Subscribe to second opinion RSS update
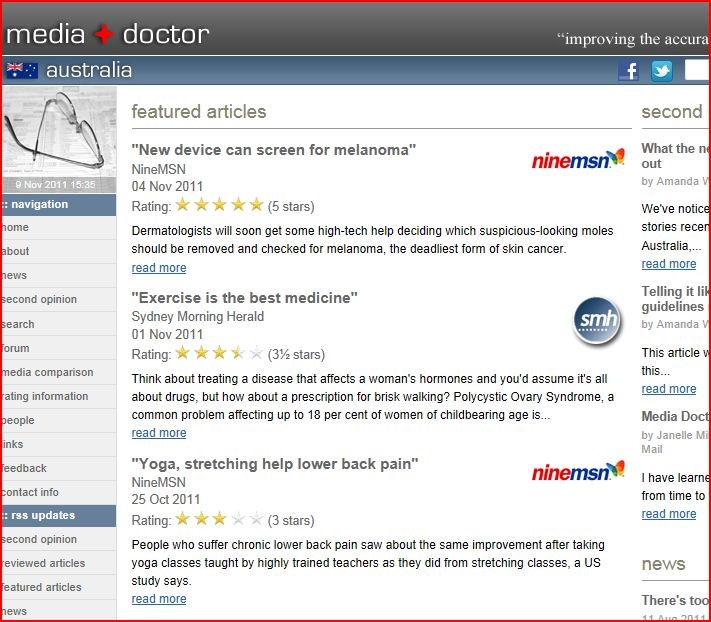711x622 pixels. (58, 539)
